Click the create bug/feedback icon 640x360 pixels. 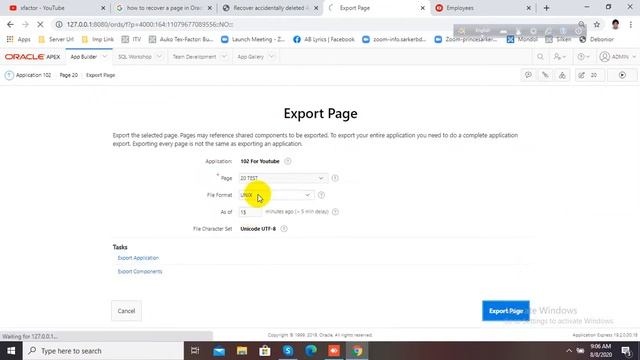point(545,75)
